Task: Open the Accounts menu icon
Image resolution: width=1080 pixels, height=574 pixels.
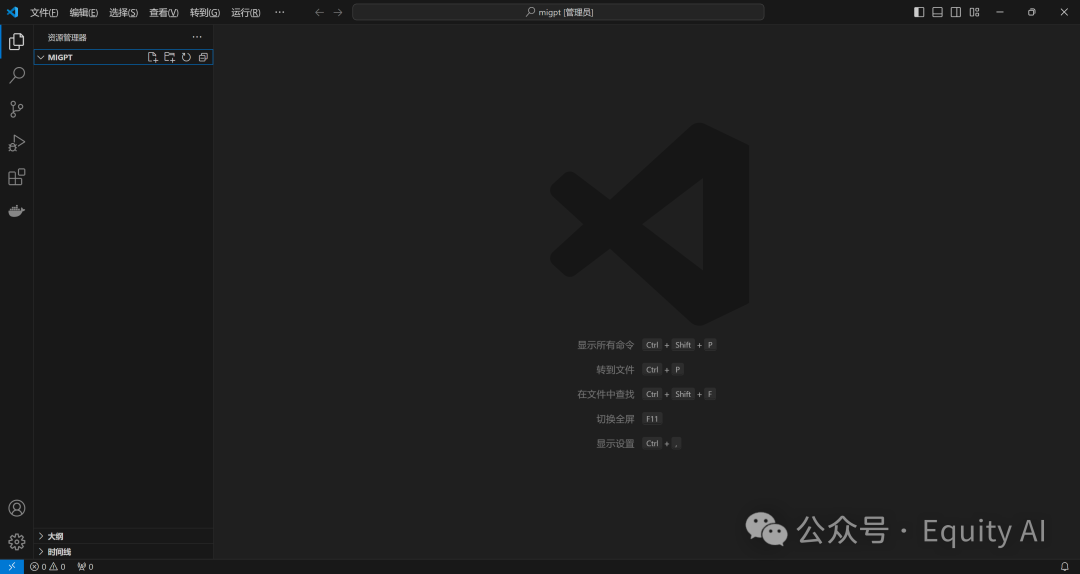Action: click(17, 508)
